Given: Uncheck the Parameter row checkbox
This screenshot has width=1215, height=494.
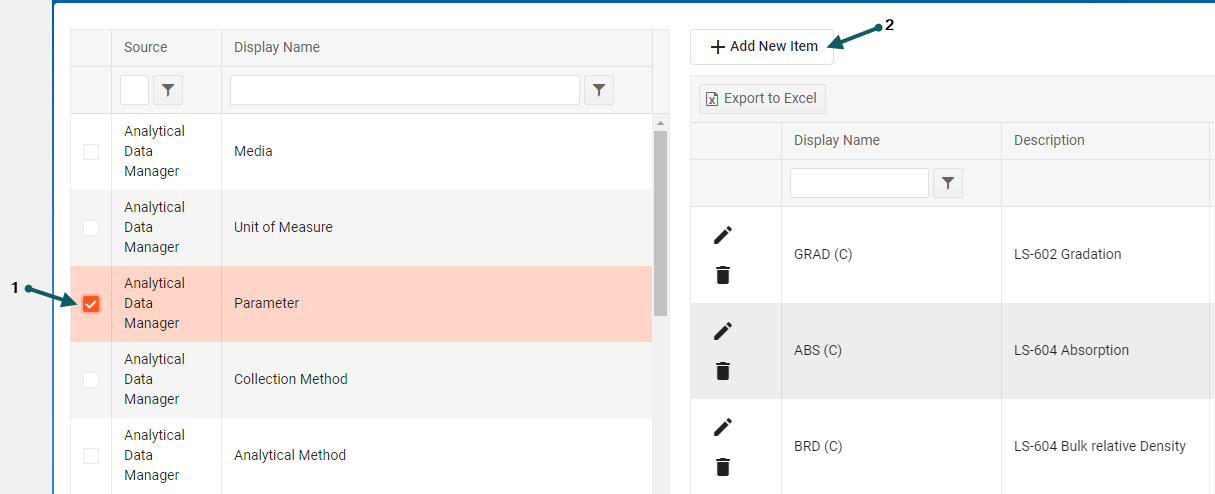Looking at the screenshot, I should point(91,303).
